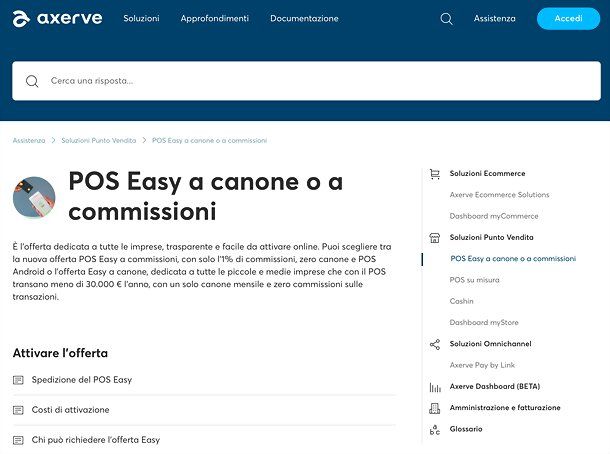The height and width of the screenshot is (454, 610).
Task: Click the Soluzioni Punto Vendita breadcrumb link
Action: [x=99, y=140]
